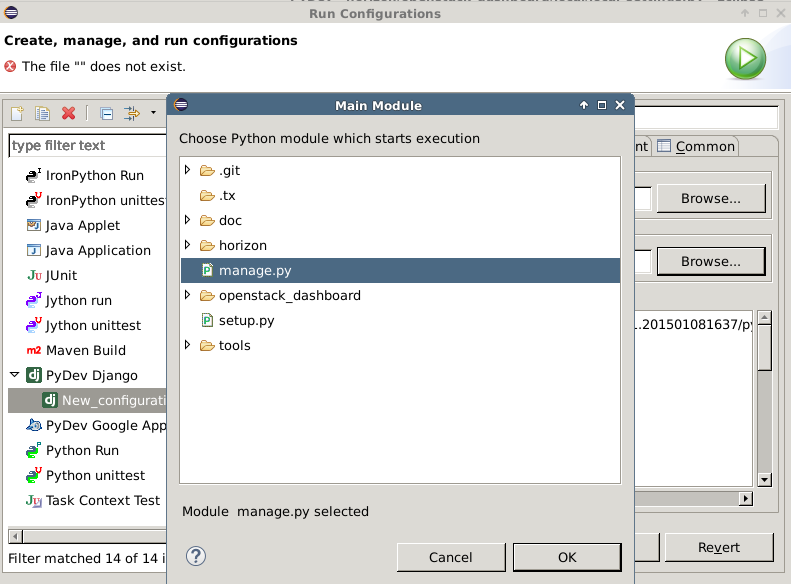791x584 pixels.
Task: Select New_configuration under PyDev Django
Action: click(x=87, y=400)
